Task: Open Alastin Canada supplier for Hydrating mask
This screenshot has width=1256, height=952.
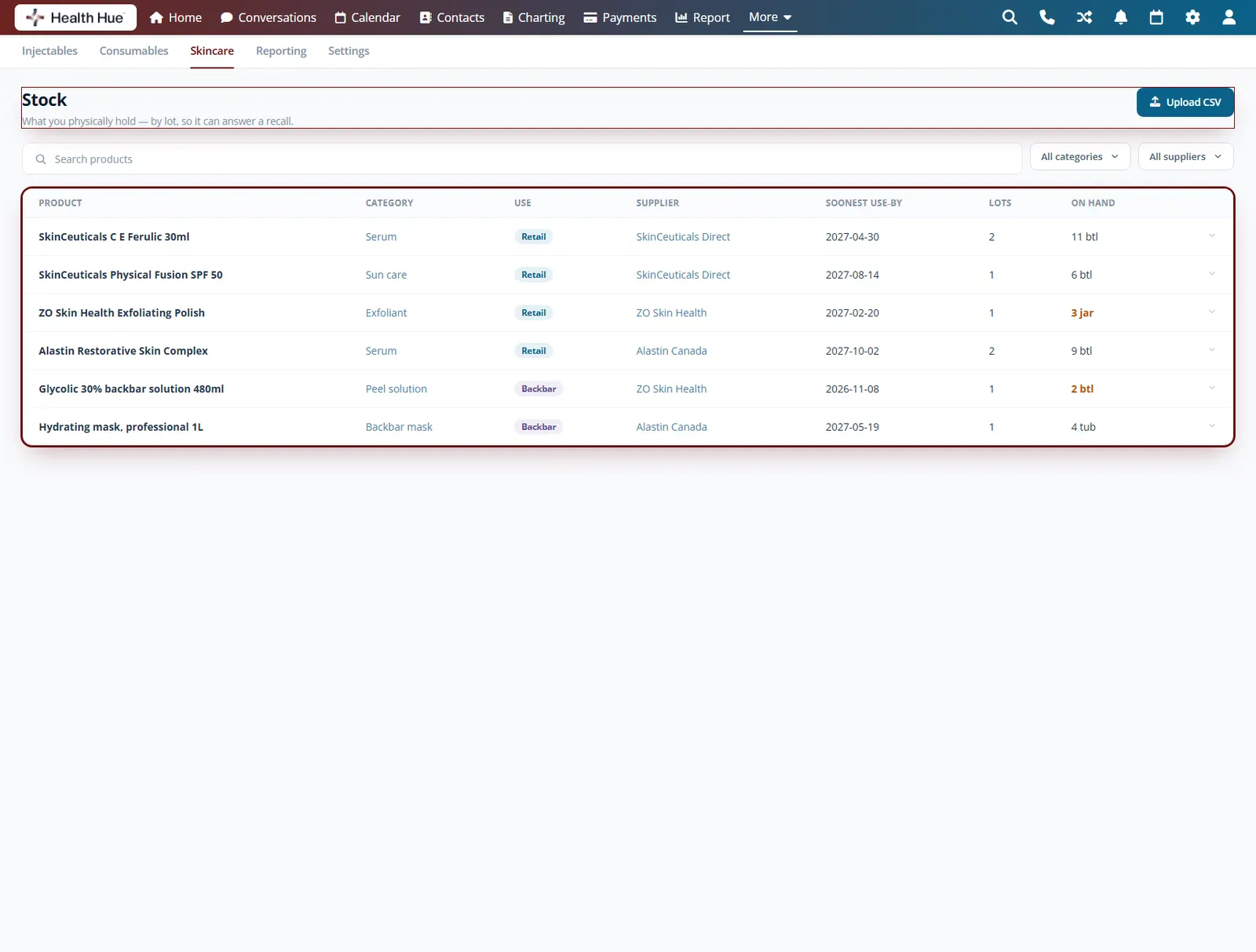Action: click(671, 427)
